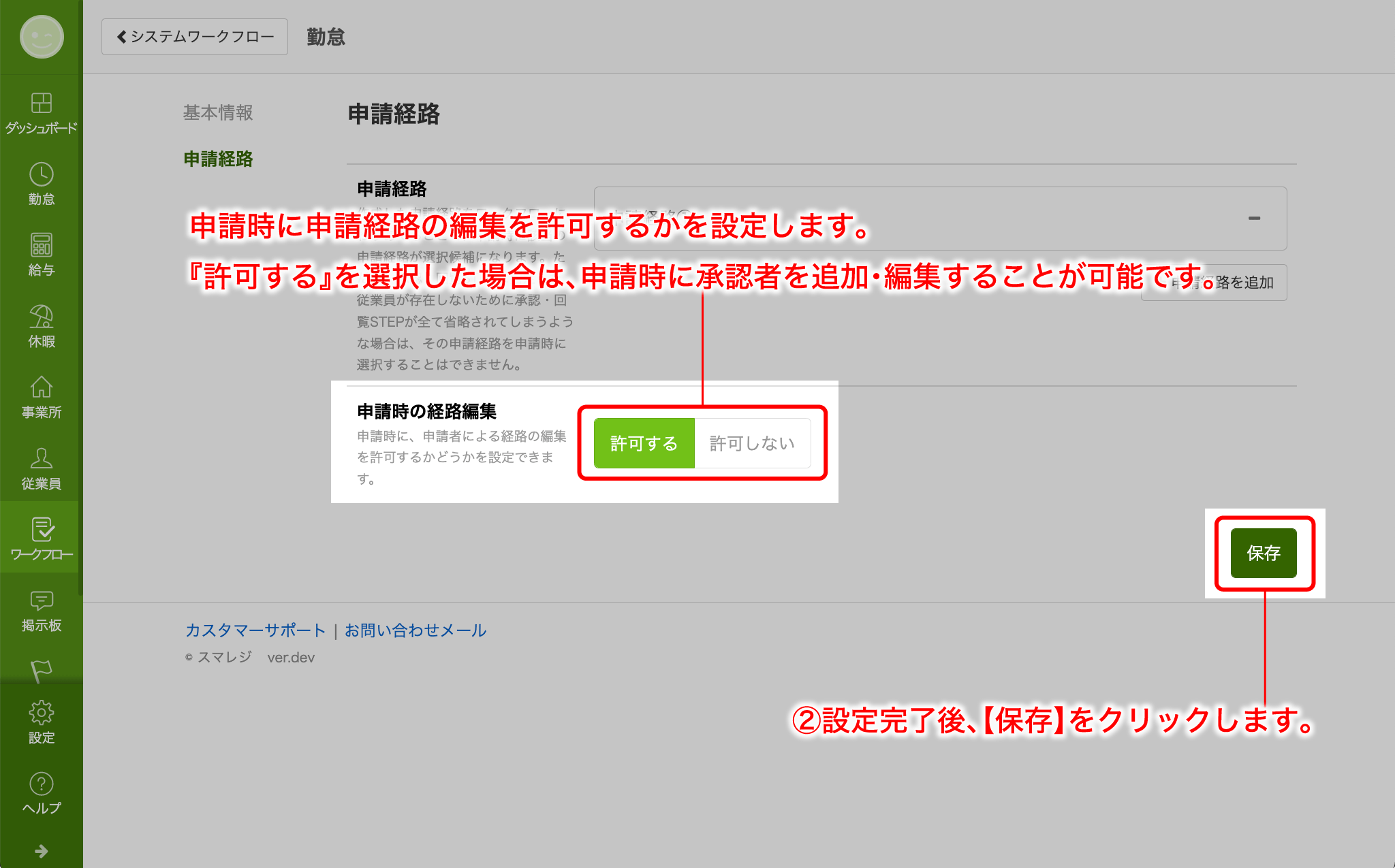Open the お問い合わせメール link

coord(416,630)
